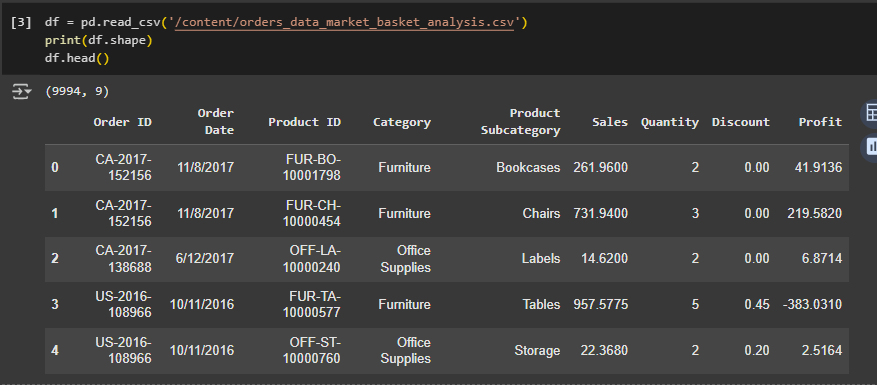The width and height of the screenshot is (877, 385).
Task: Click Product ID OFF-LA-10000240
Action: click(312, 259)
